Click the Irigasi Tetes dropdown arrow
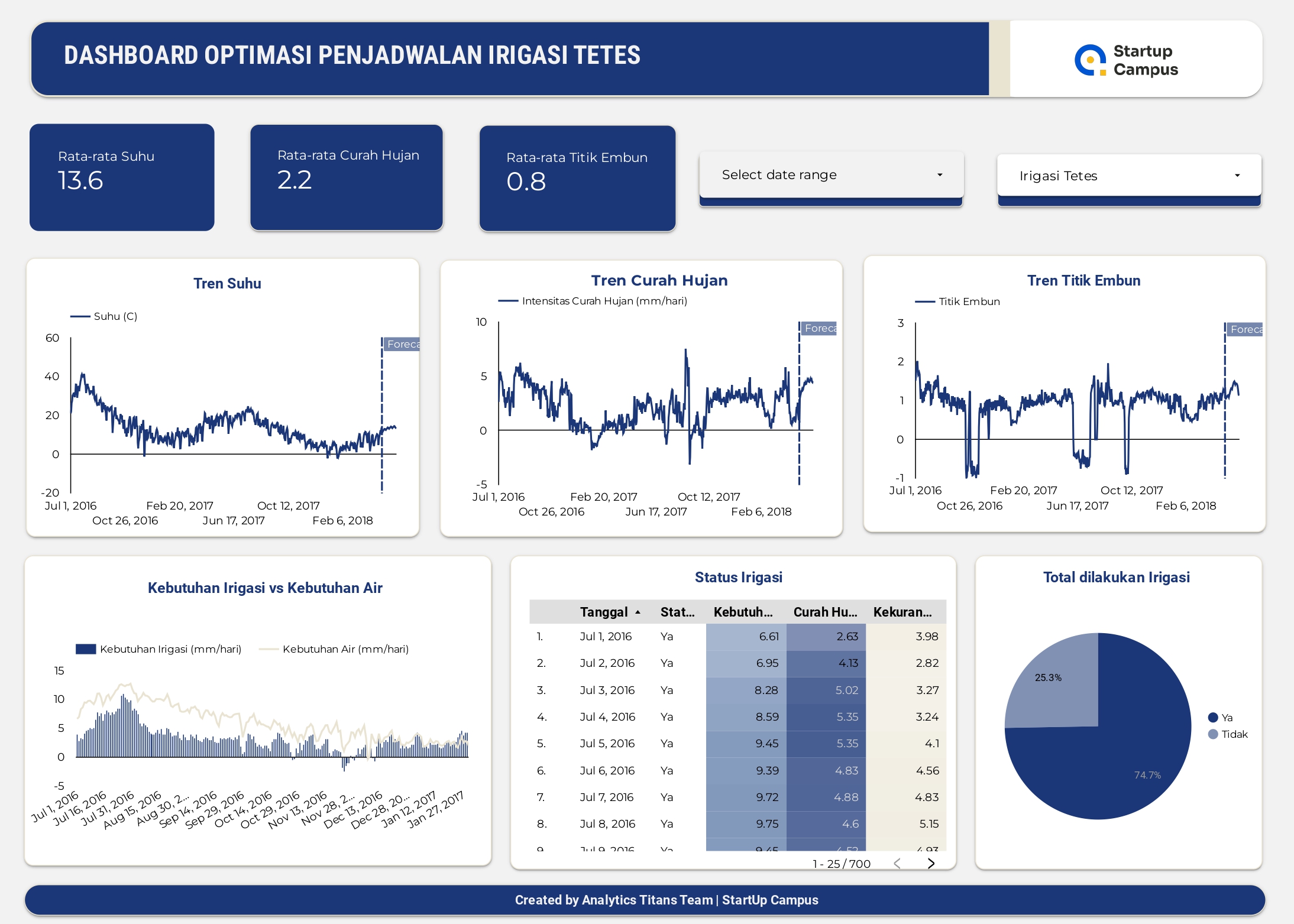The height and width of the screenshot is (924, 1294). tap(1237, 176)
